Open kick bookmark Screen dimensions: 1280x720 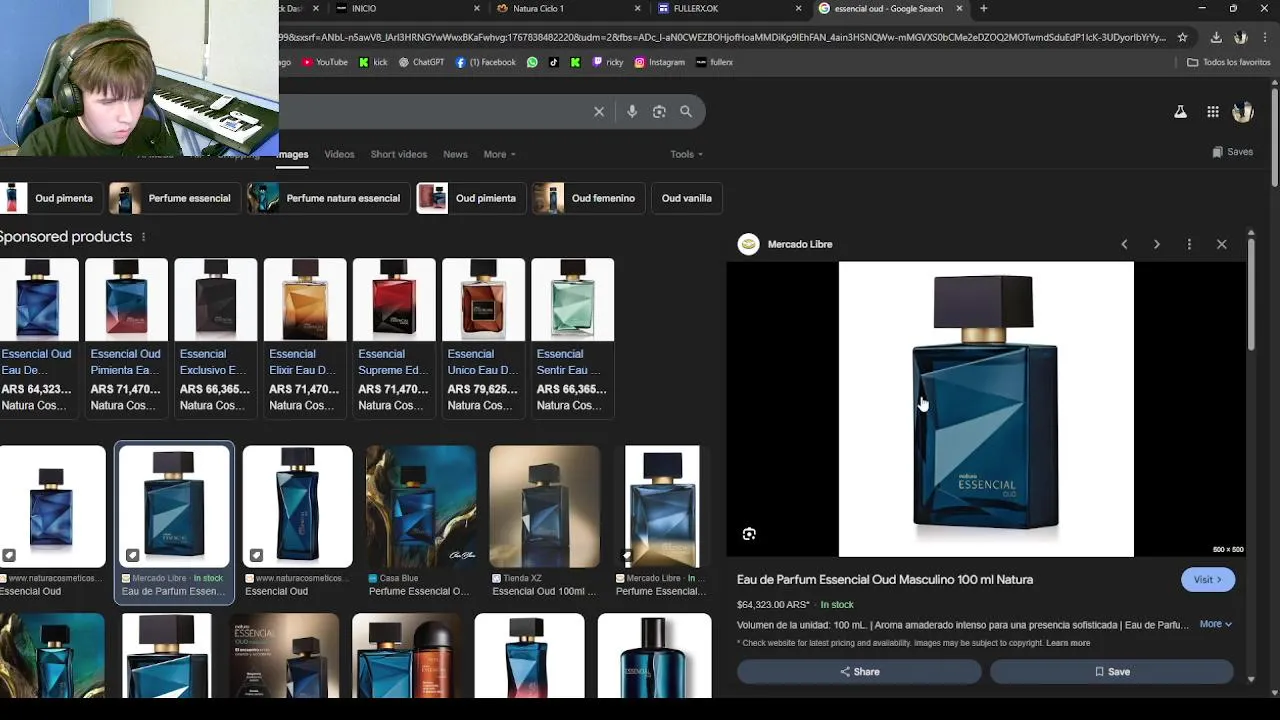pos(373,62)
